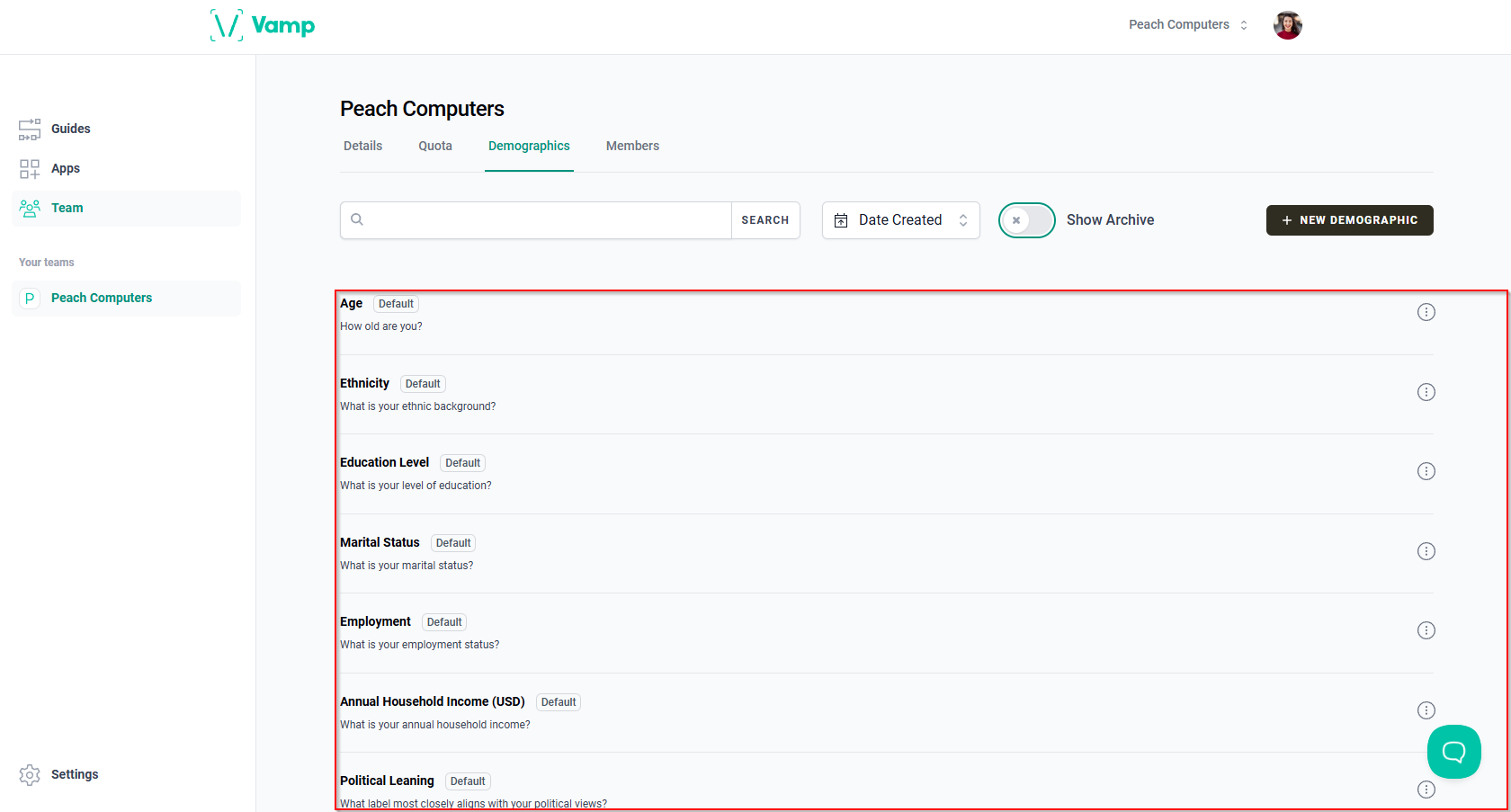
Task: Click the Vamp logo
Action: (x=263, y=25)
